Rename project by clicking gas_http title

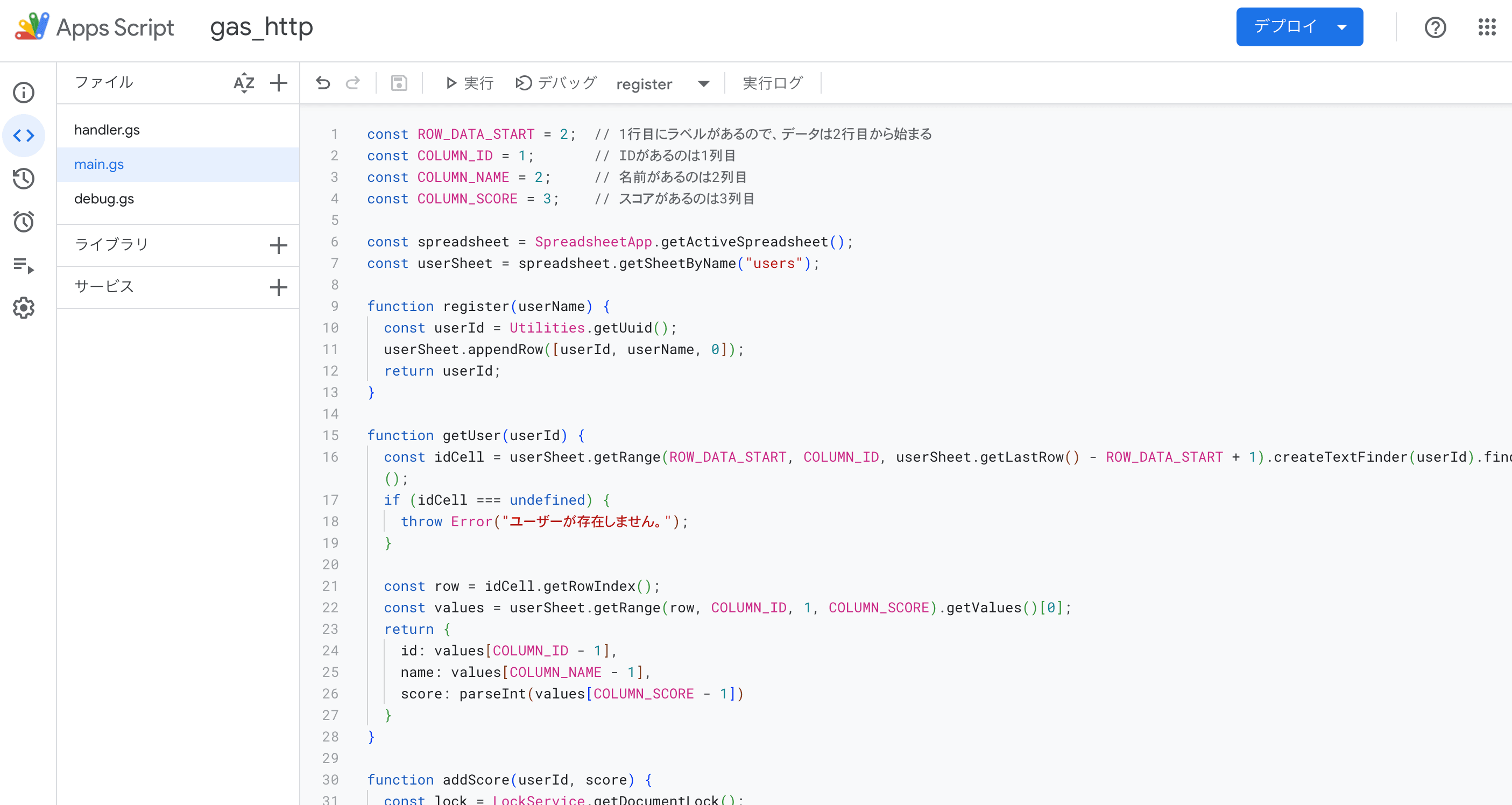261,27
